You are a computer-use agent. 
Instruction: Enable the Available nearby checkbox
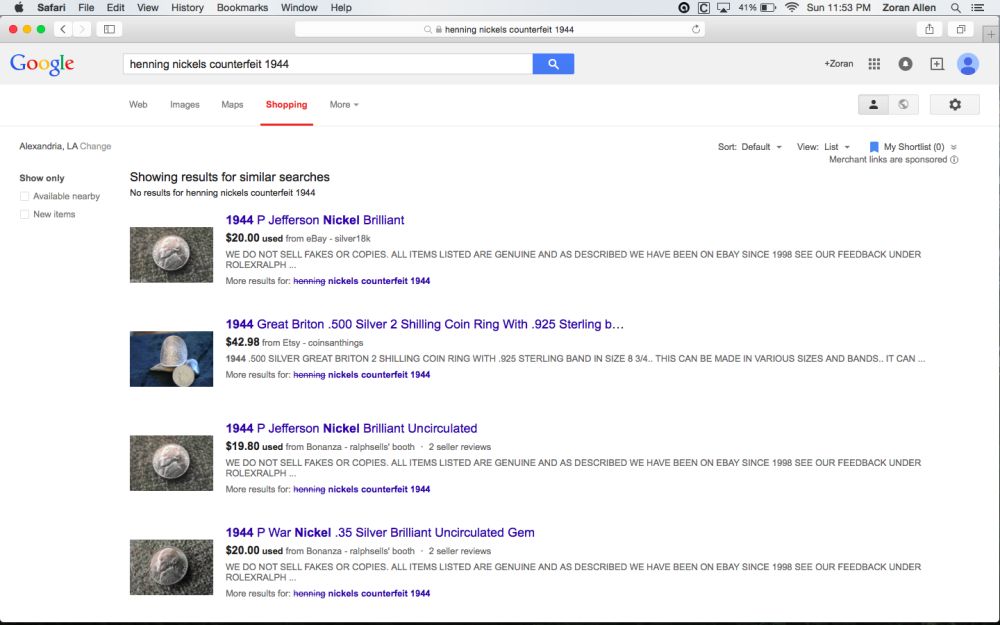coord(24,196)
